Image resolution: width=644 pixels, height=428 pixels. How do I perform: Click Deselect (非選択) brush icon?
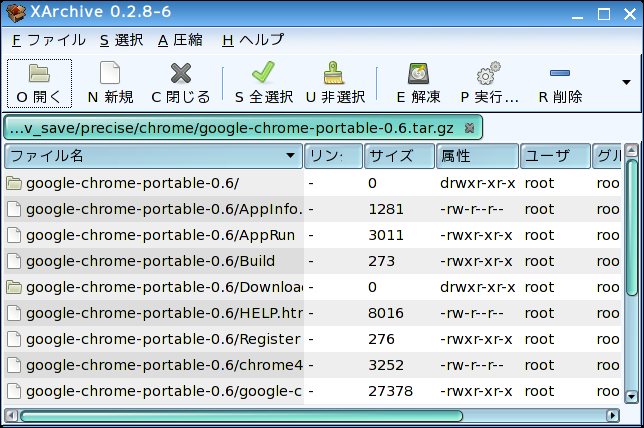(x=334, y=73)
